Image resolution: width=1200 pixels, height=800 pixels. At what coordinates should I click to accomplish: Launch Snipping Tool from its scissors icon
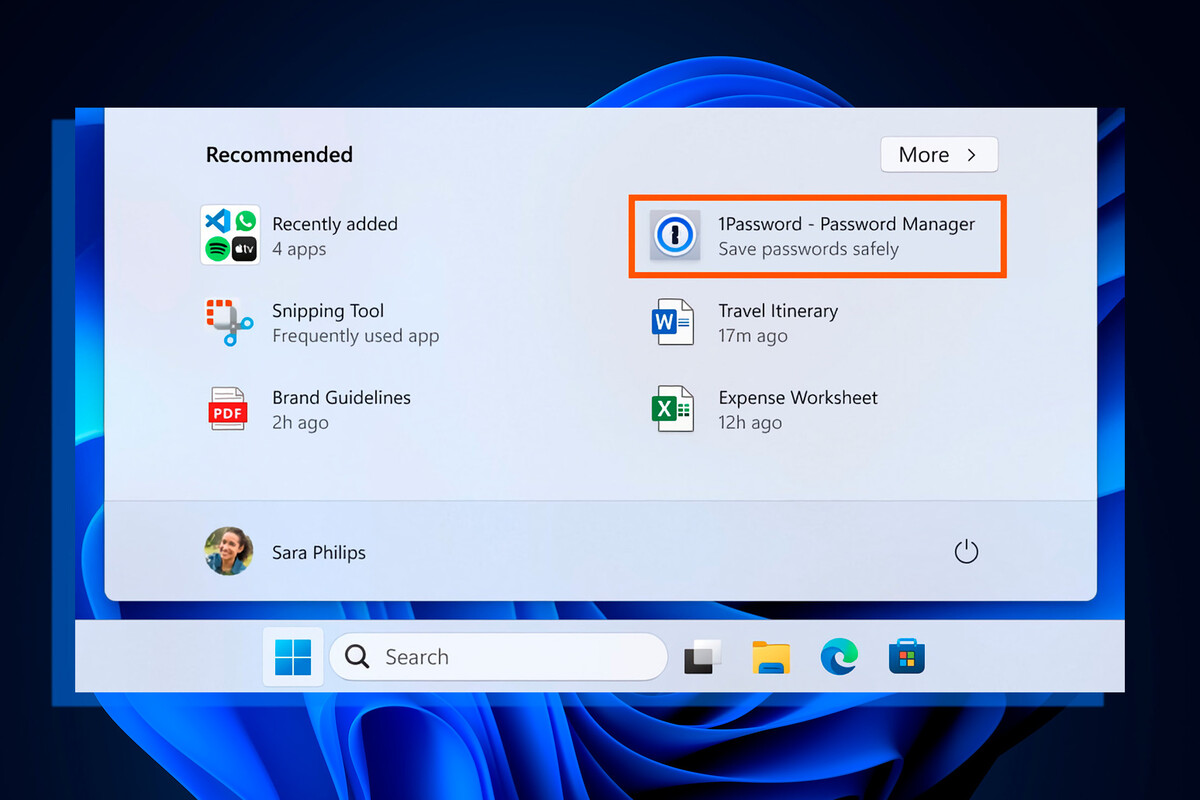pyautogui.click(x=229, y=322)
